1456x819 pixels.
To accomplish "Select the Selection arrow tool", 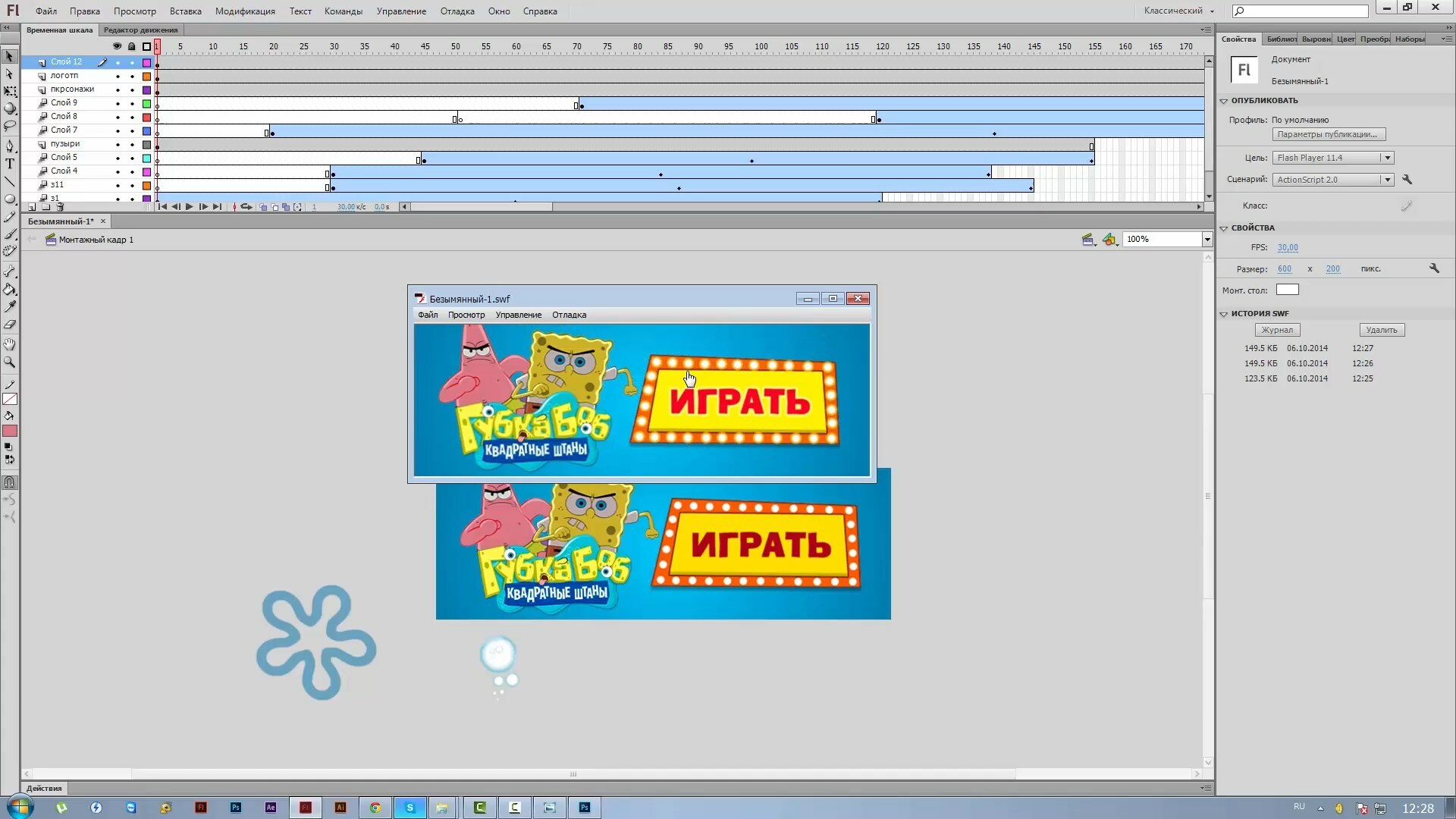I will tap(9, 57).
